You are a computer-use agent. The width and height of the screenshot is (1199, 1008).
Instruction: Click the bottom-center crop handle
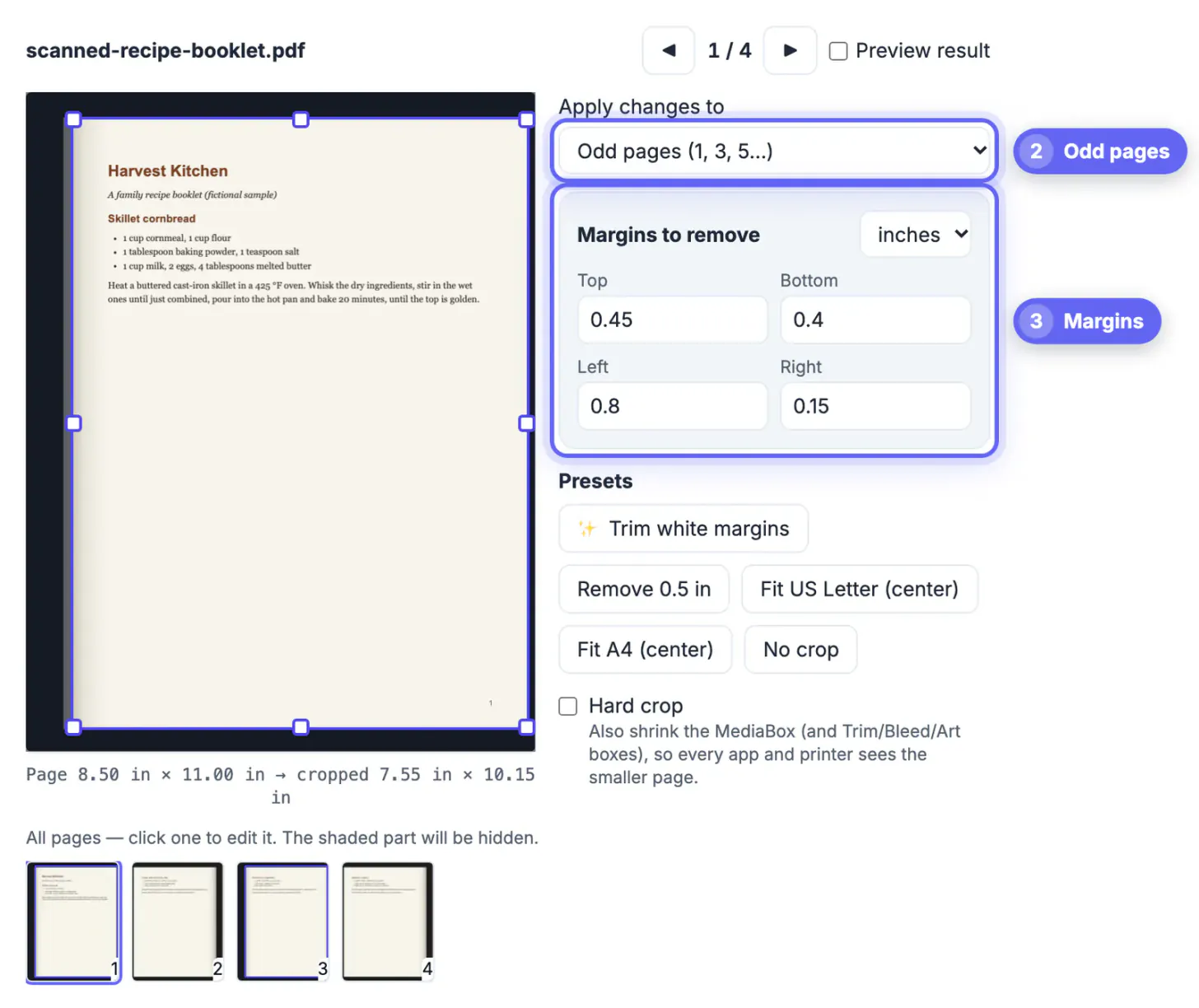(301, 727)
